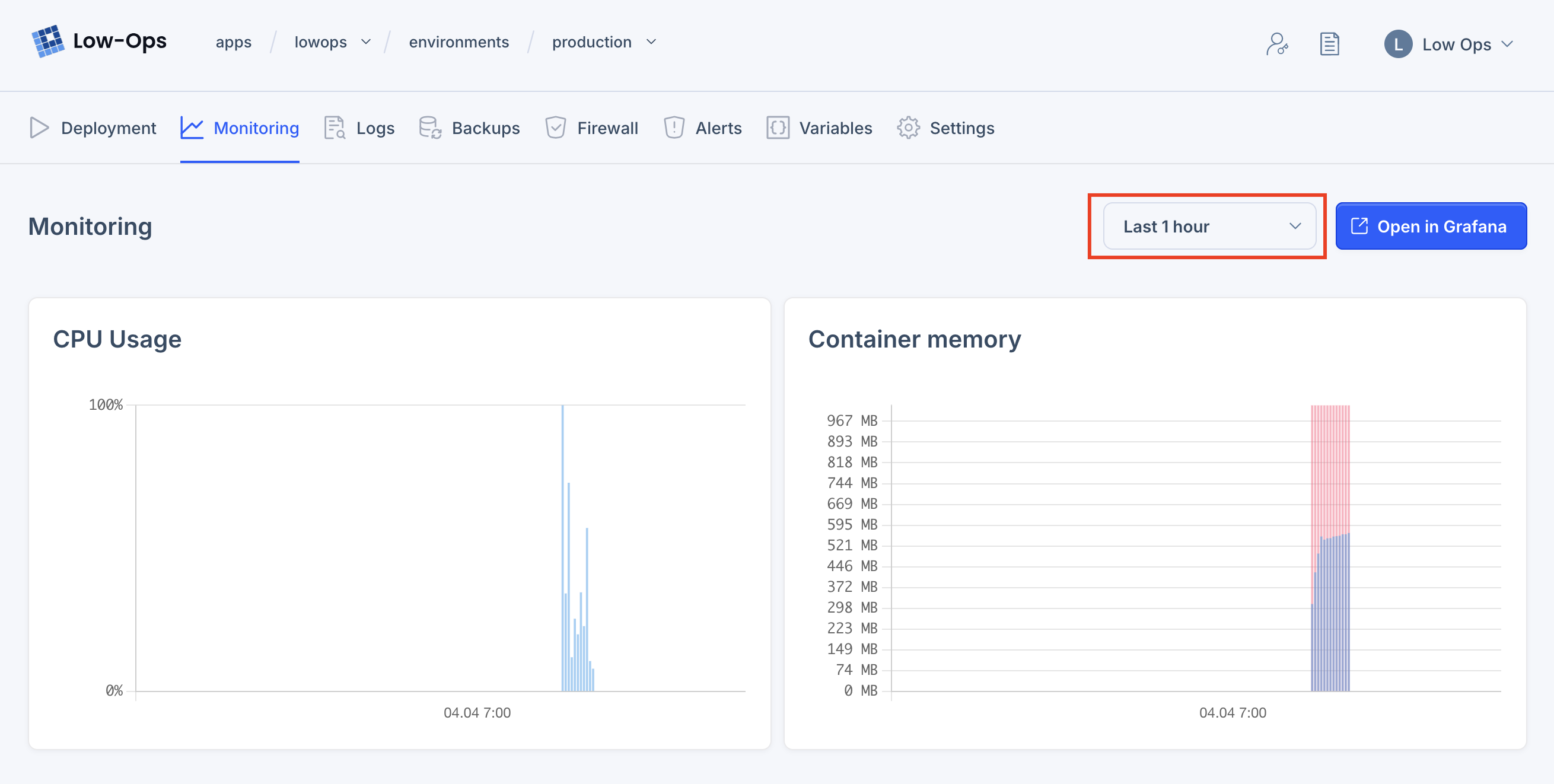
Task: Click the Settings gear icon
Action: 908,128
